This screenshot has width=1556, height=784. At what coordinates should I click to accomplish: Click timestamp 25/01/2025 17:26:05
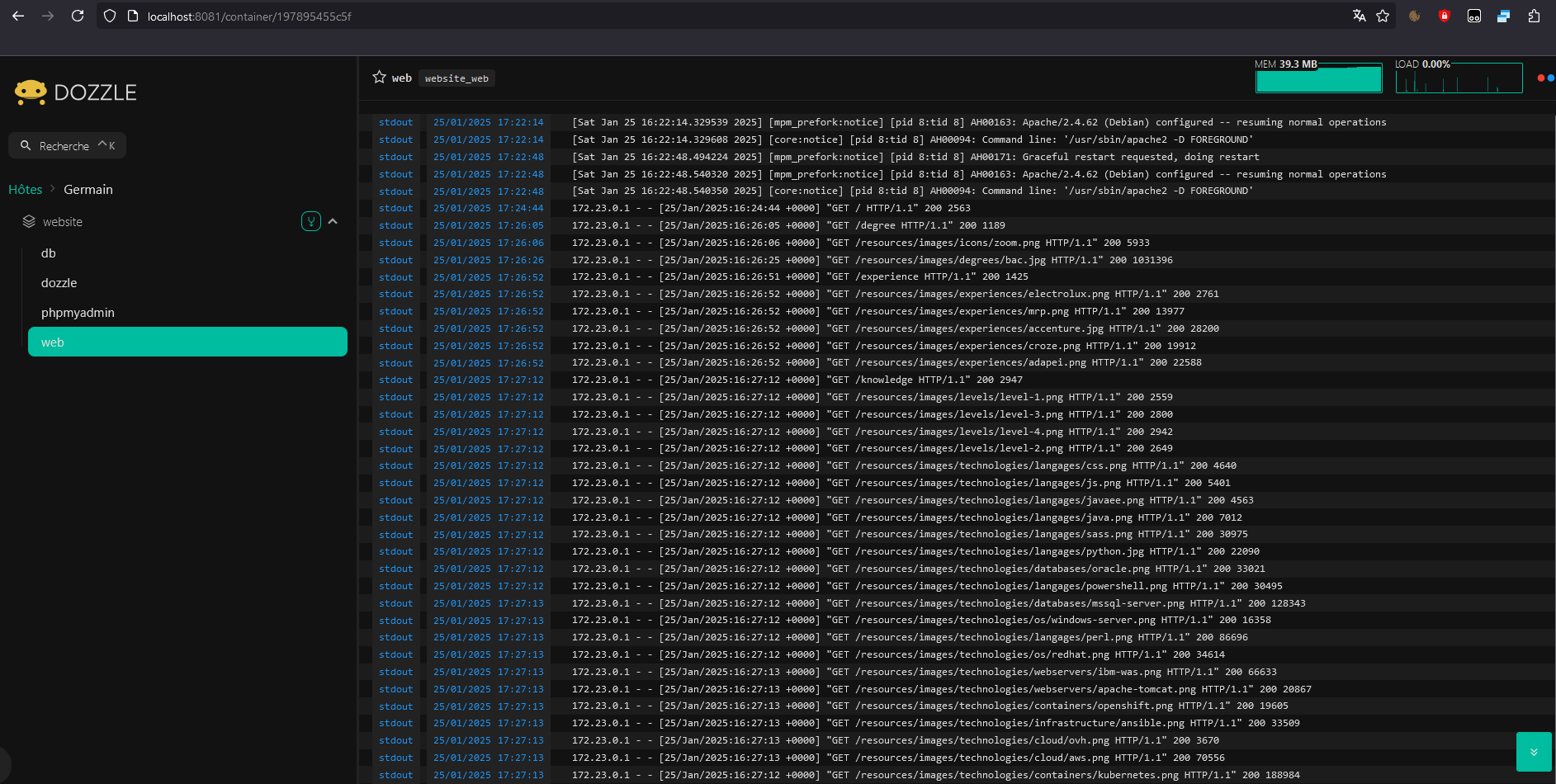pyautogui.click(x=489, y=225)
